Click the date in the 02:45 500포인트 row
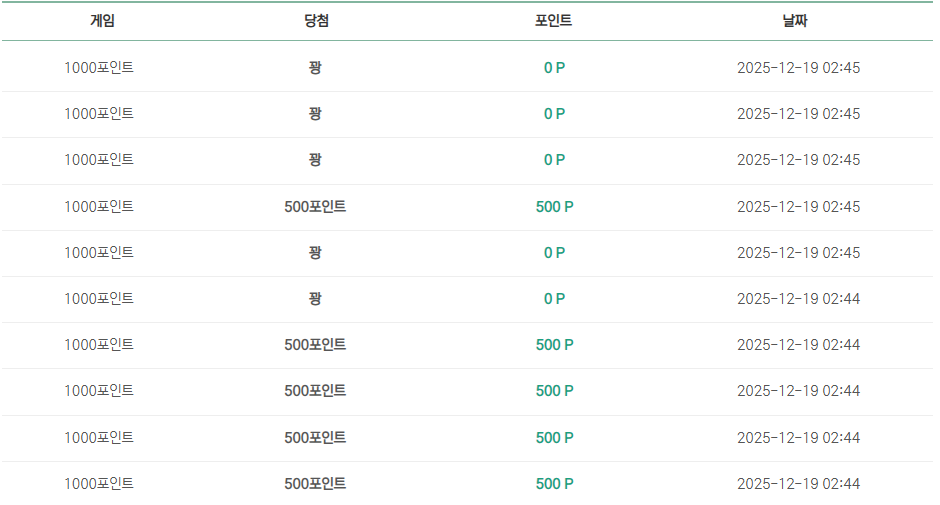 point(799,207)
